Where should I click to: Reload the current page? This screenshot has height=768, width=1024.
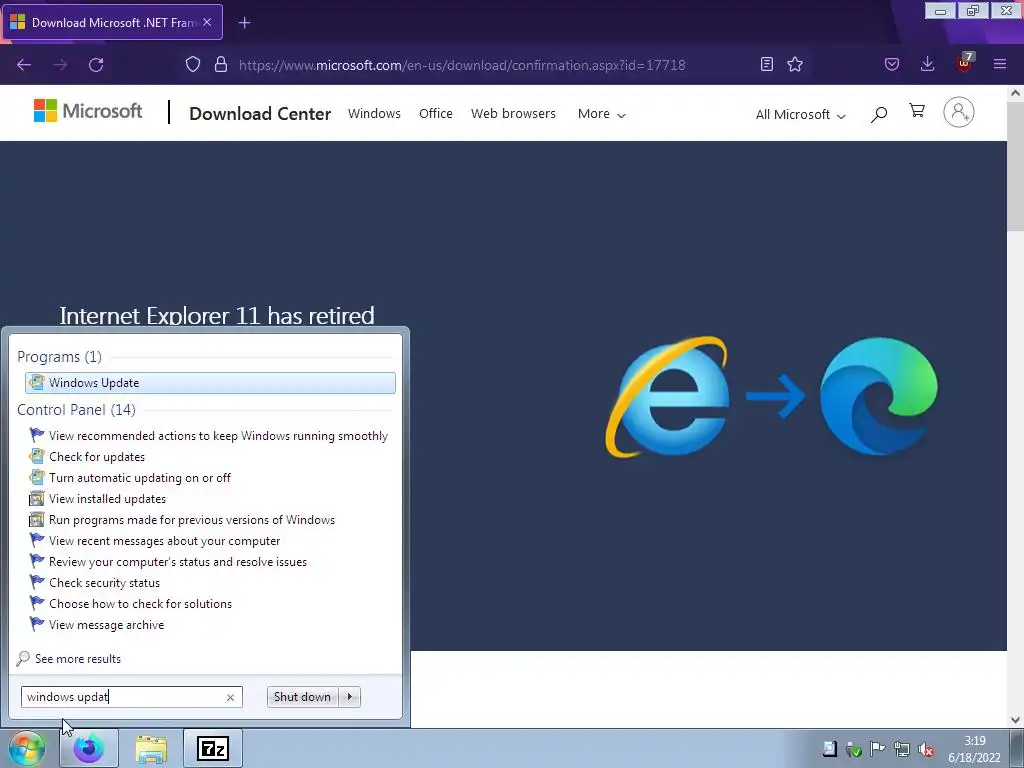tap(96, 65)
